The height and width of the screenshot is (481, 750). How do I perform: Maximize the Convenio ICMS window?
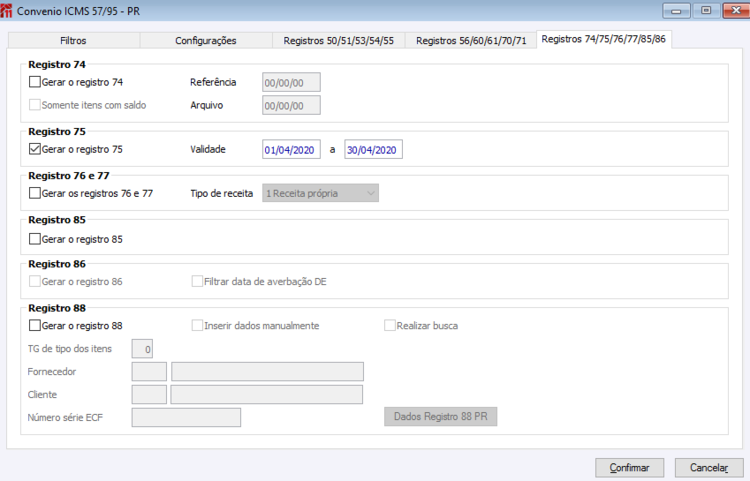pos(706,11)
